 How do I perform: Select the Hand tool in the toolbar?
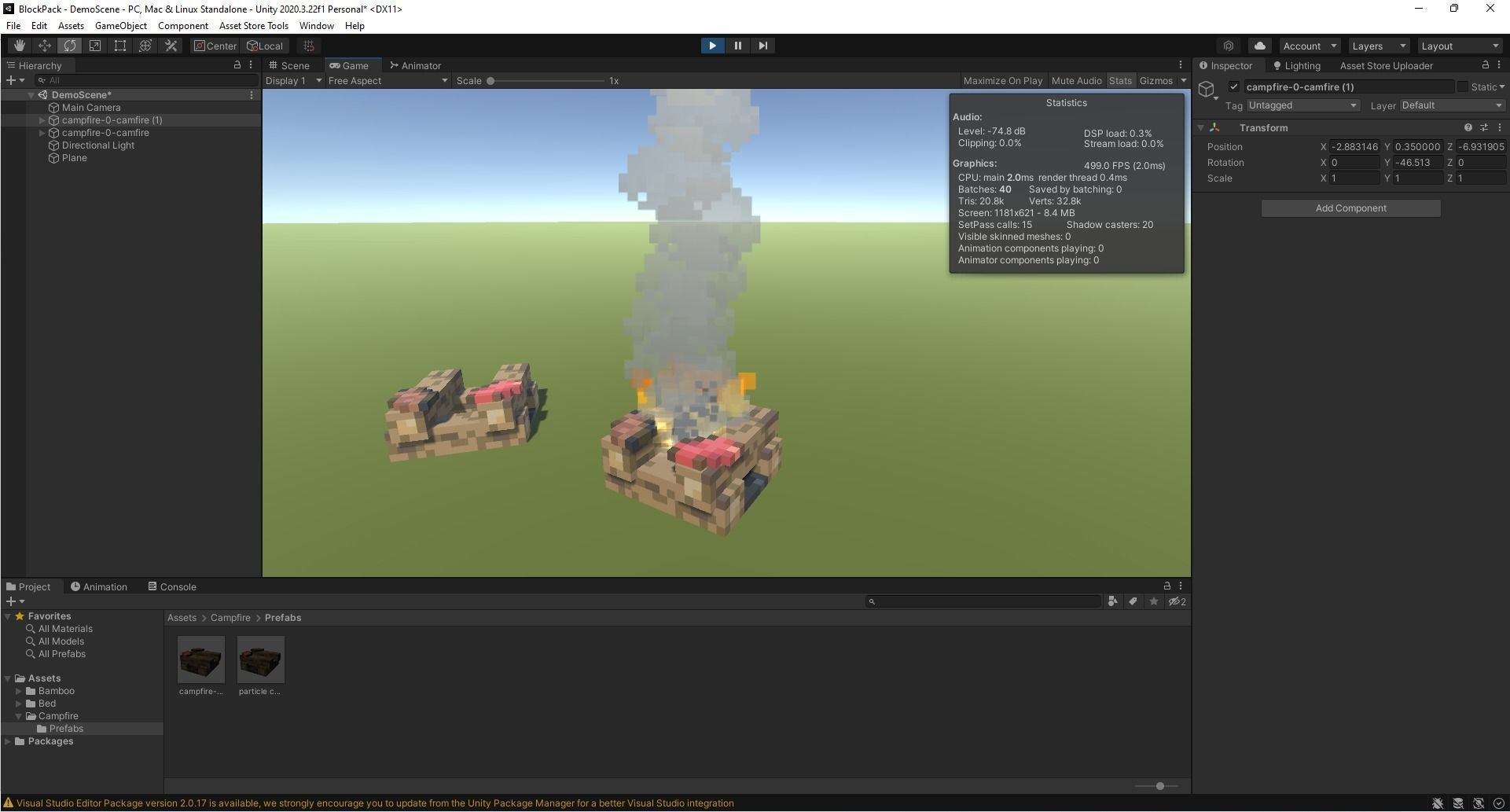point(19,45)
